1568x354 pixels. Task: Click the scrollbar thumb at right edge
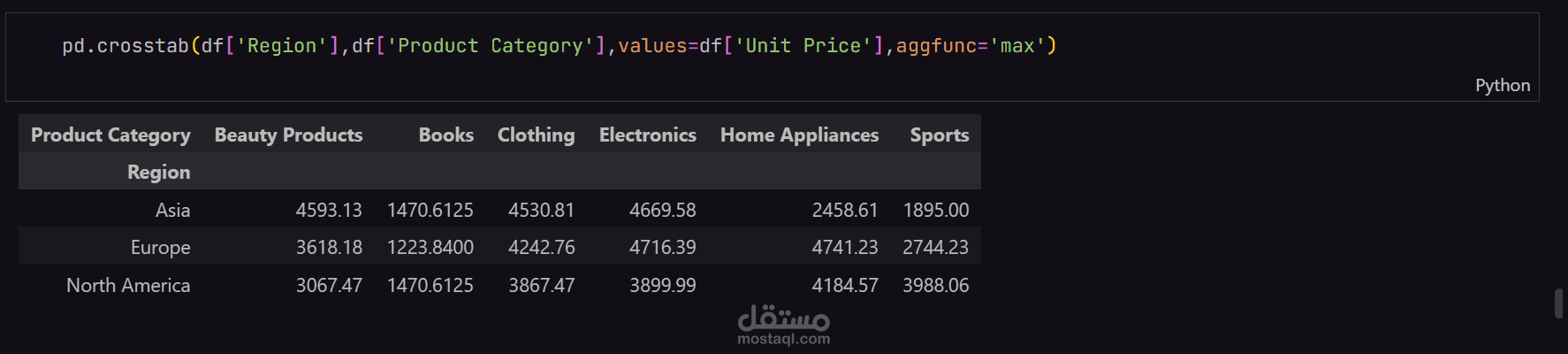[1559, 303]
